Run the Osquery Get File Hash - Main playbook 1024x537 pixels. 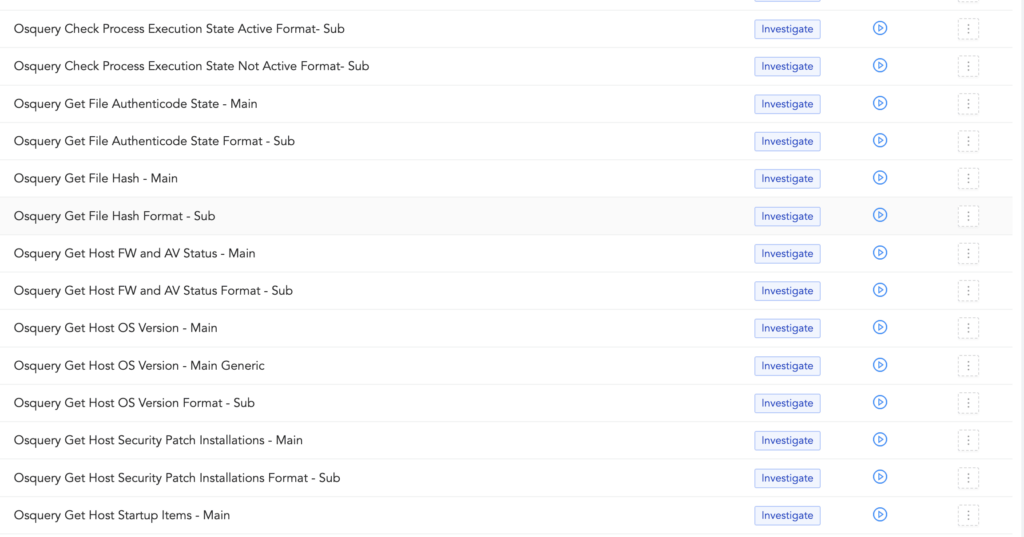880,178
